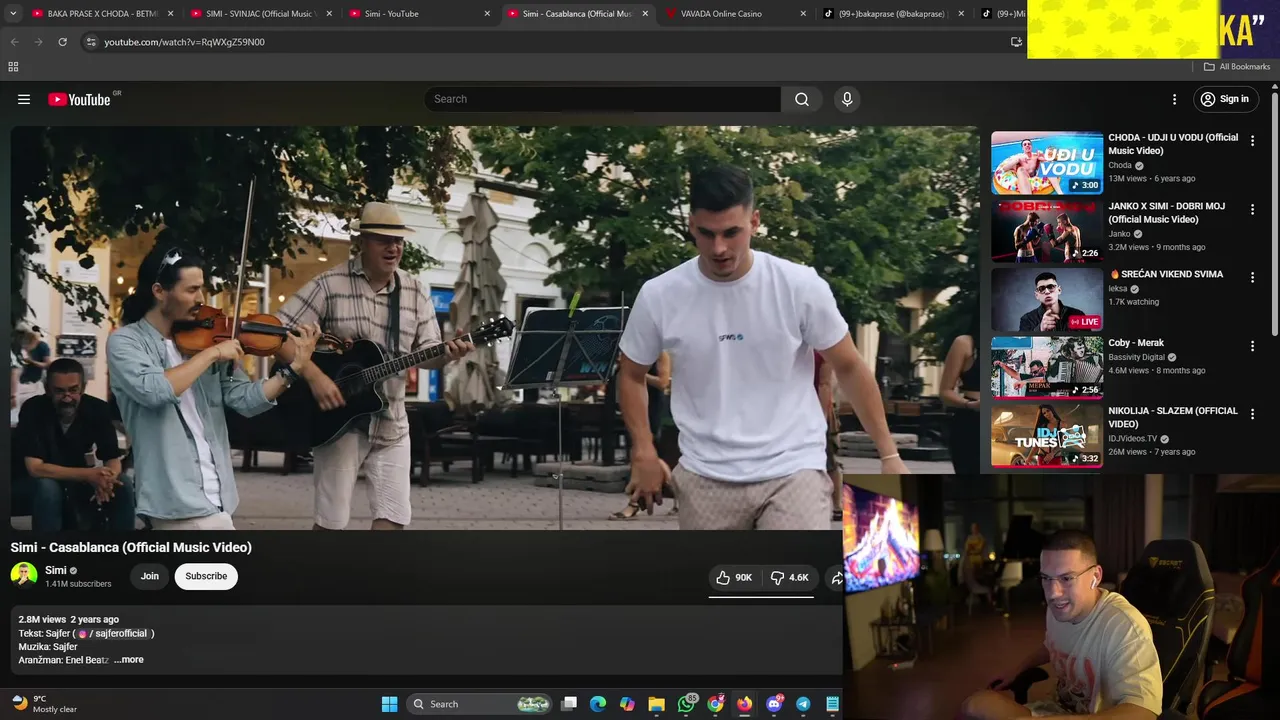Viewport: 1280px width, 720px height.
Task: Open Telegram from the taskbar
Action: pyautogui.click(x=803, y=704)
